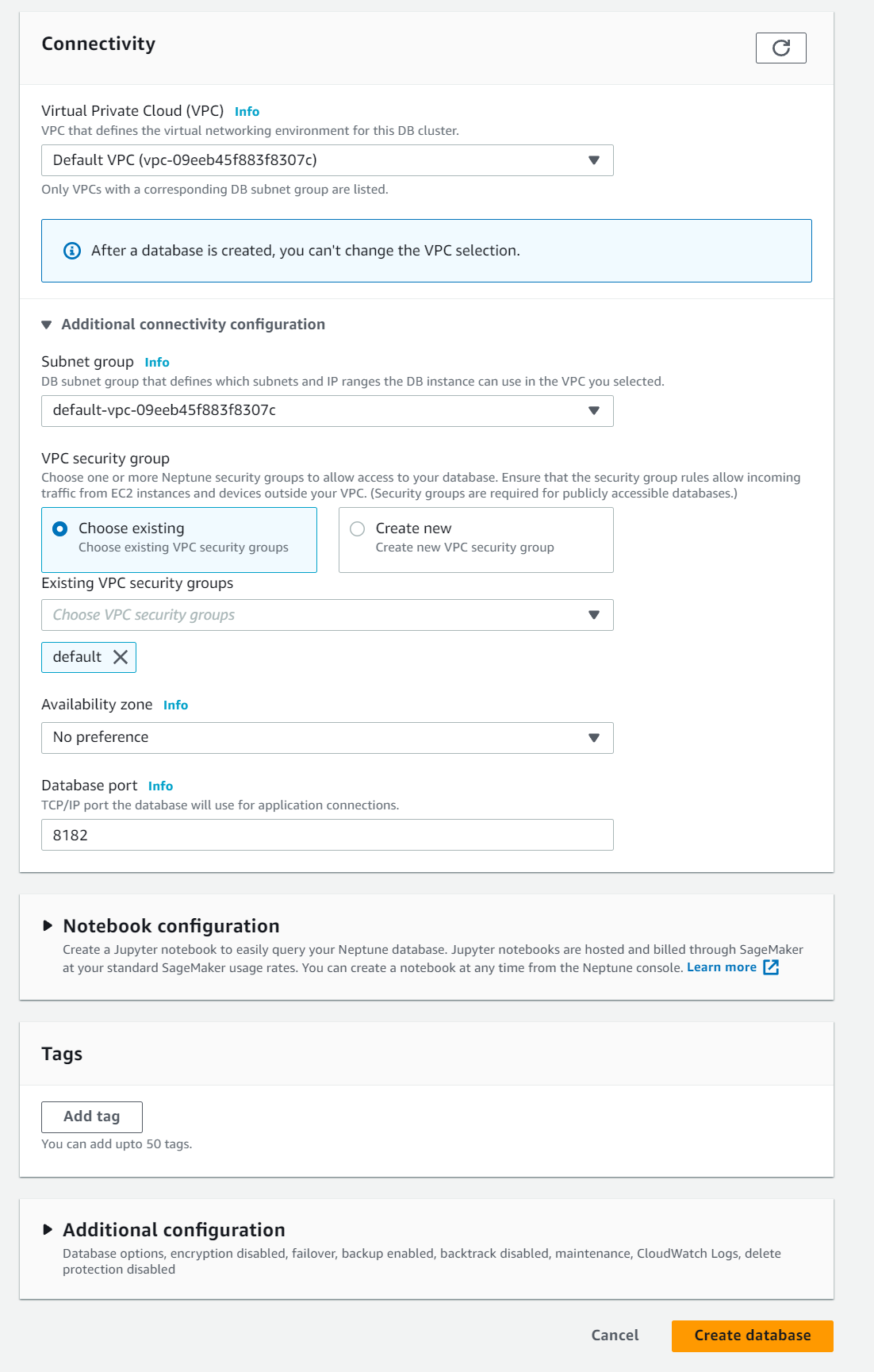Image resolution: width=874 pixels, height=1372 pixels.
Task: Click the Database port input field
Action: (x=327, y=835)
